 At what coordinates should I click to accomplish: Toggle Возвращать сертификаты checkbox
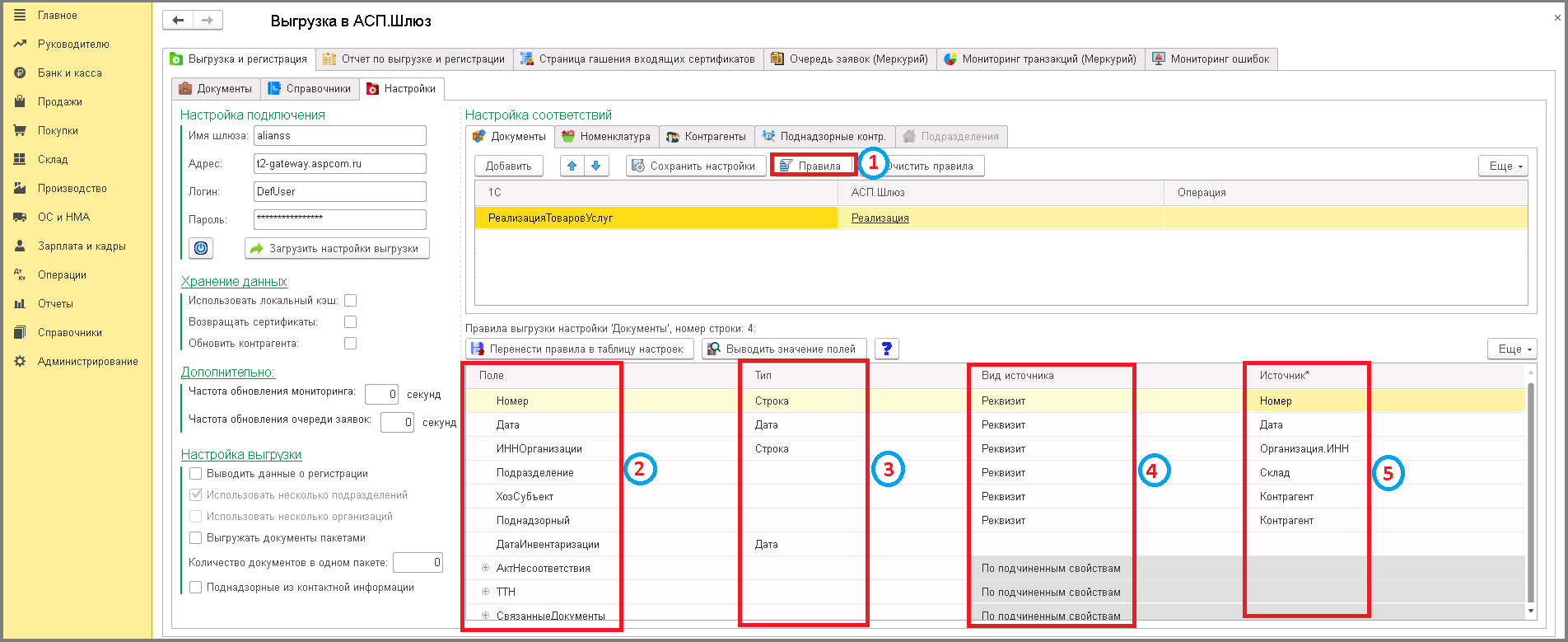point(351,322)
